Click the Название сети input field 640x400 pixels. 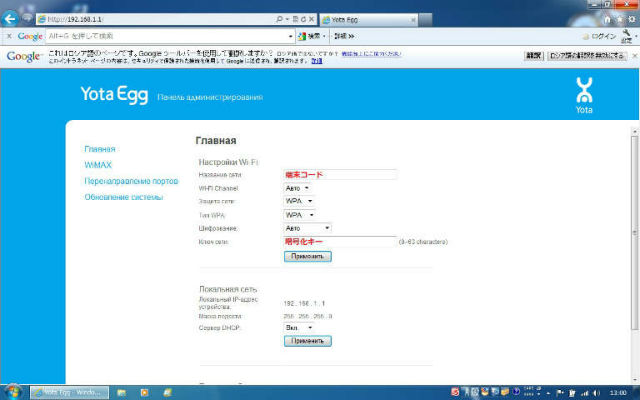click(340, 174)
